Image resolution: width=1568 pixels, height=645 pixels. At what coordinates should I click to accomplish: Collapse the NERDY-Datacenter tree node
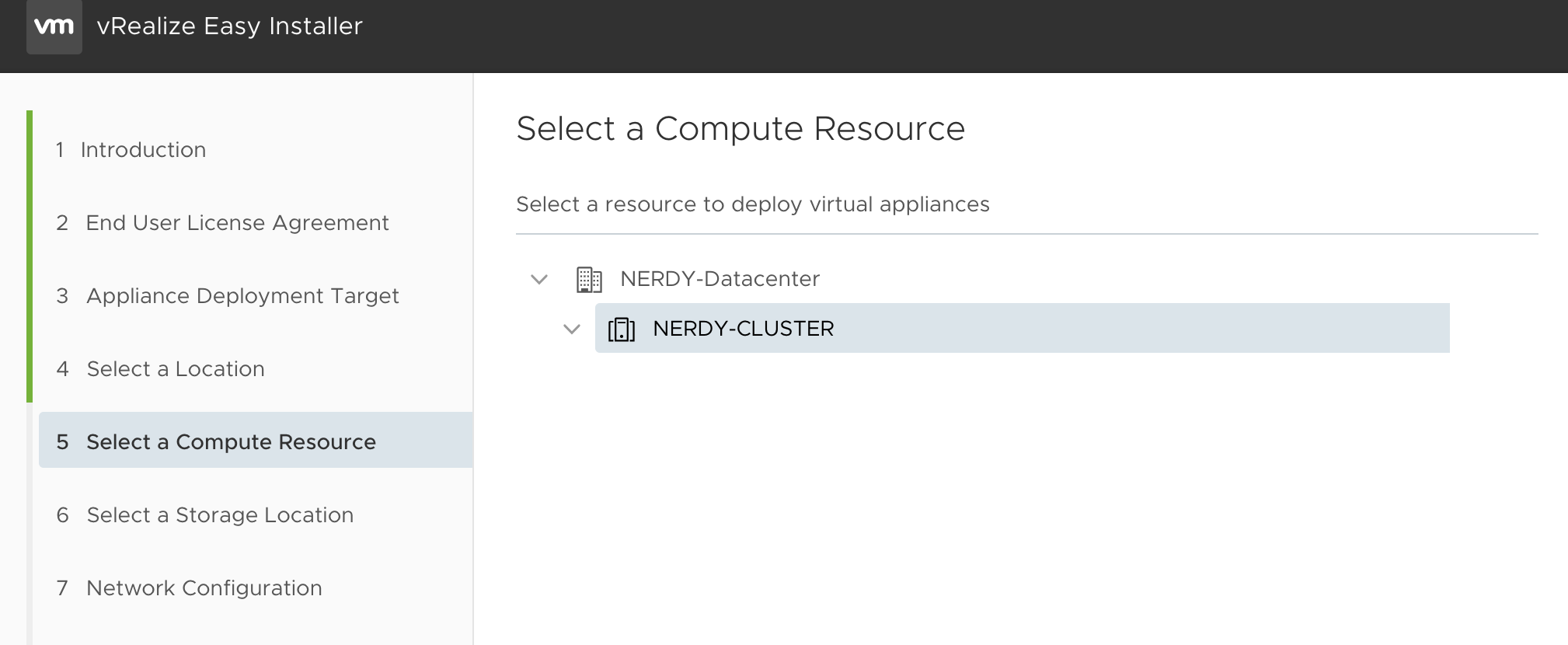click(539, 279)
